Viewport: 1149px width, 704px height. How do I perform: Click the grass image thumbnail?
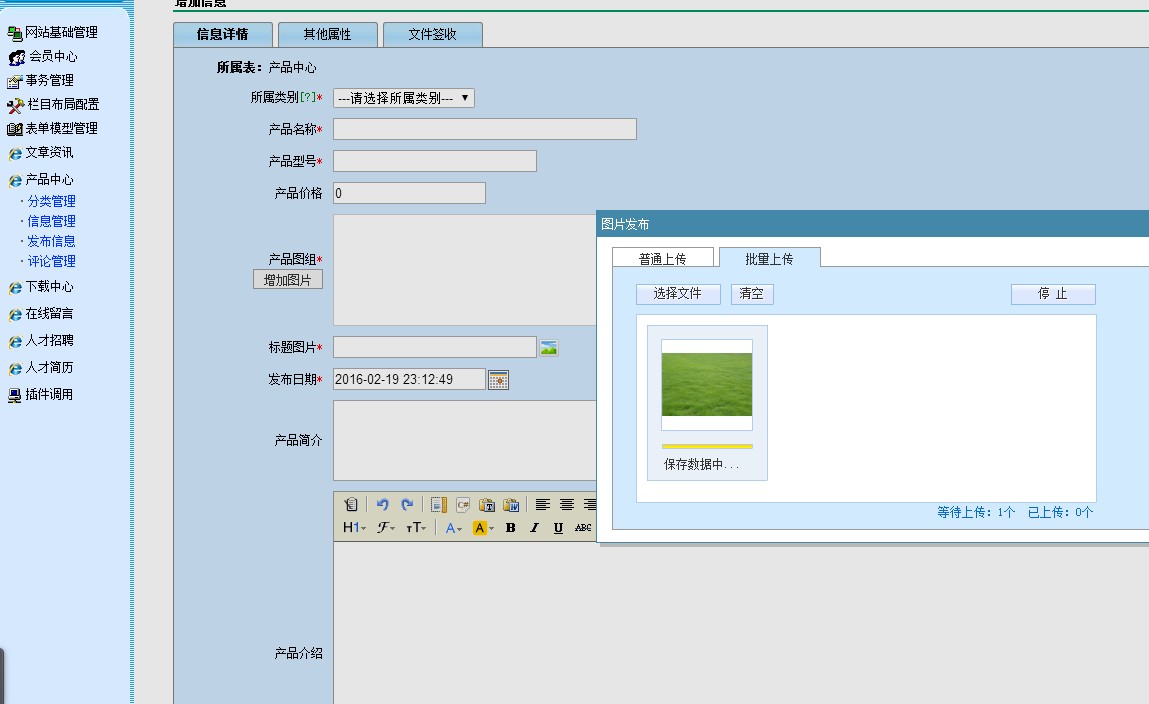click(707, 384)
